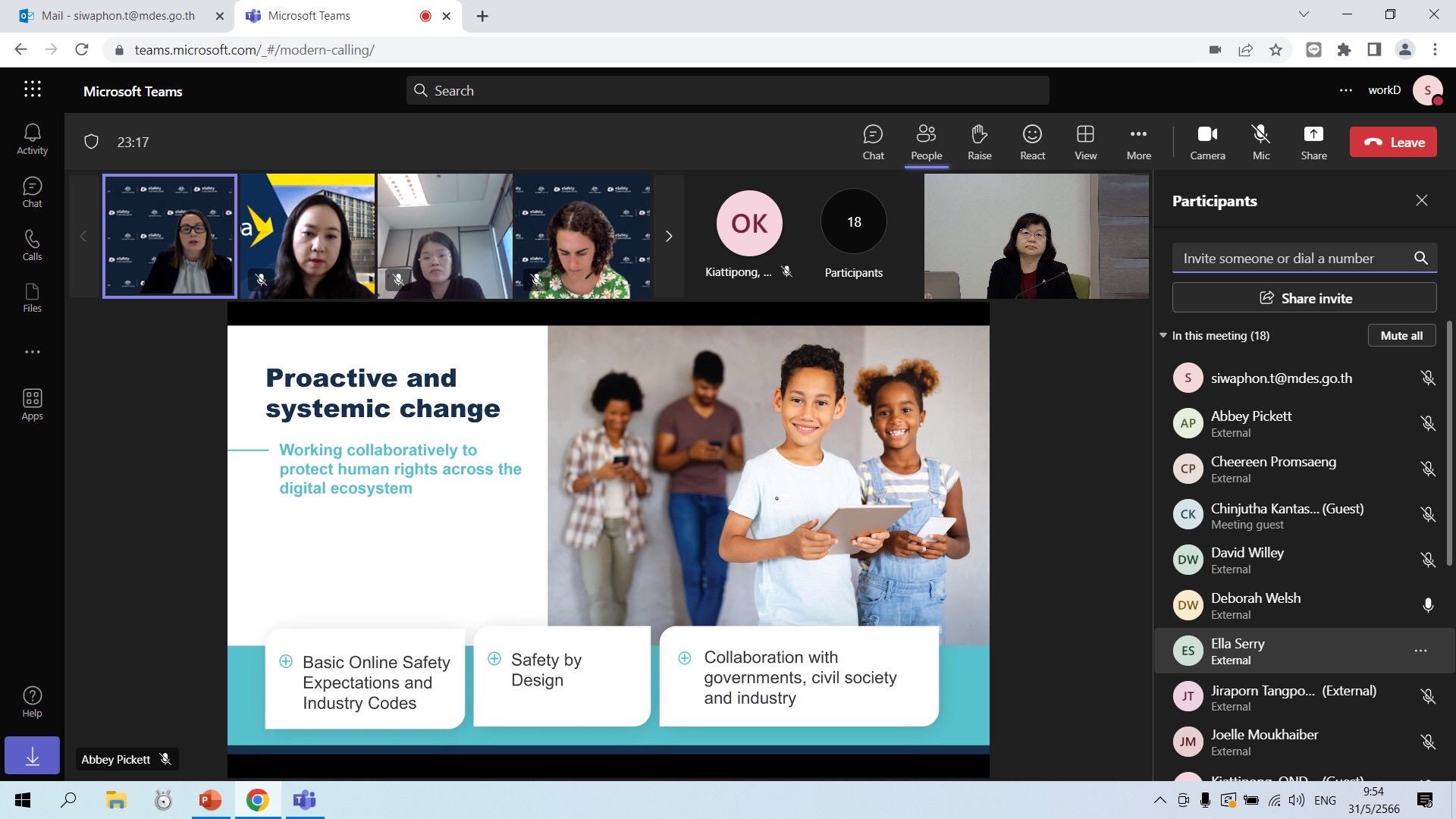
Task: Click the participants list scrollbar
Action: pos(1449,444)
